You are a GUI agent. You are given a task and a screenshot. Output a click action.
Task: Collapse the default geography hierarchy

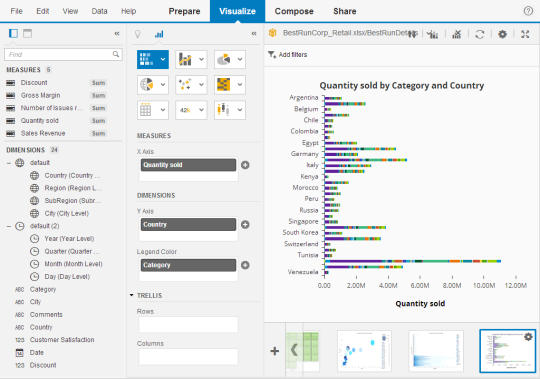(x=9, y=162)
